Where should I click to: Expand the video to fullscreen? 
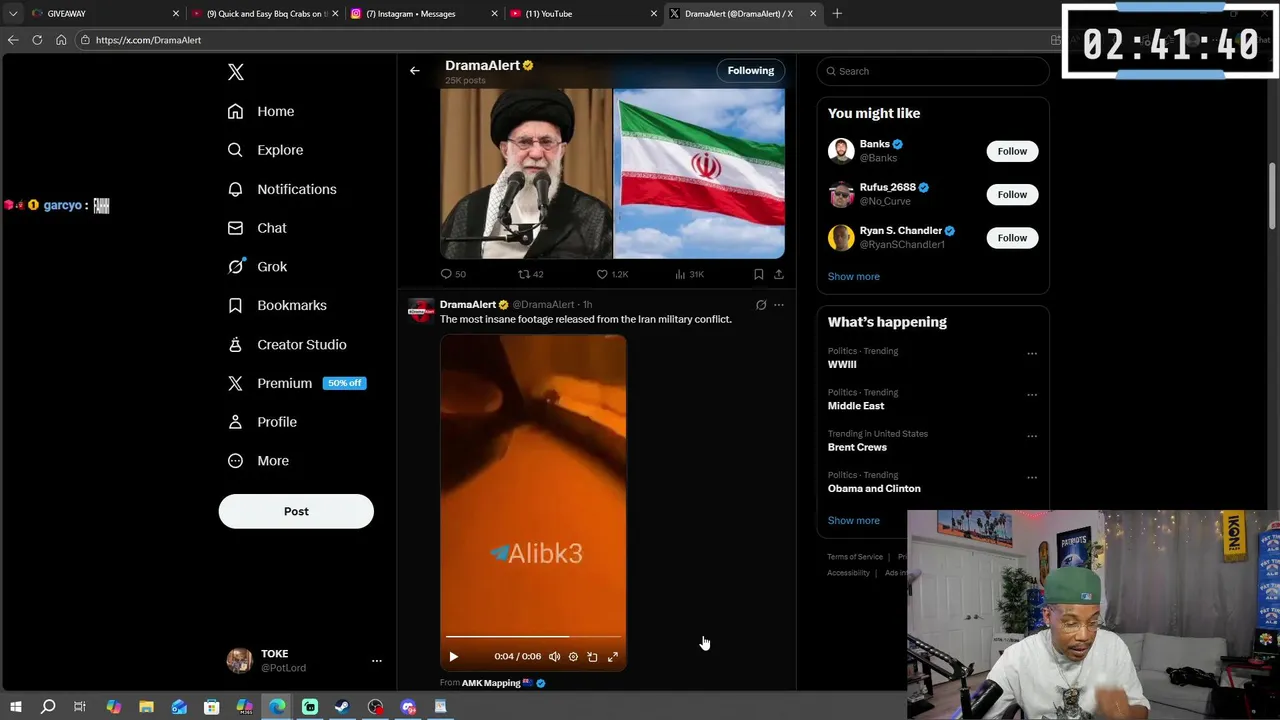tap(613, 657)
